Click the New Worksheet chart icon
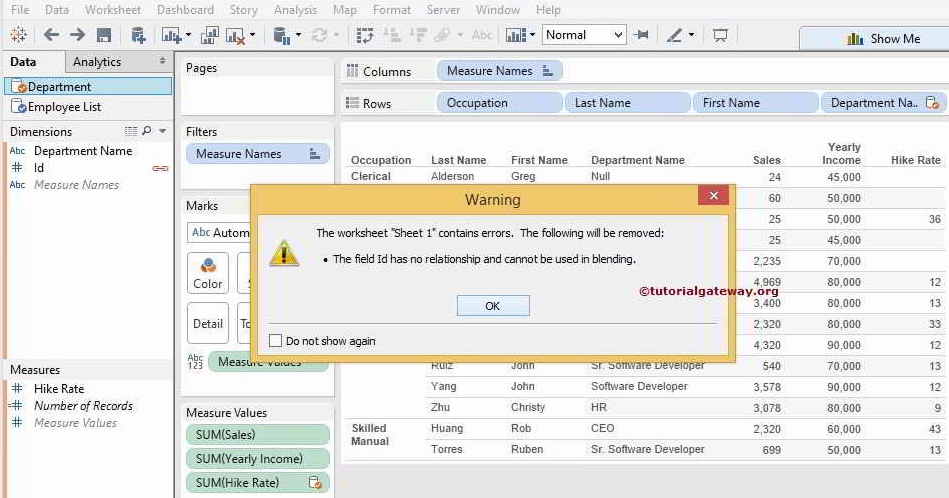The image size is (949, 498). point(171,36)
